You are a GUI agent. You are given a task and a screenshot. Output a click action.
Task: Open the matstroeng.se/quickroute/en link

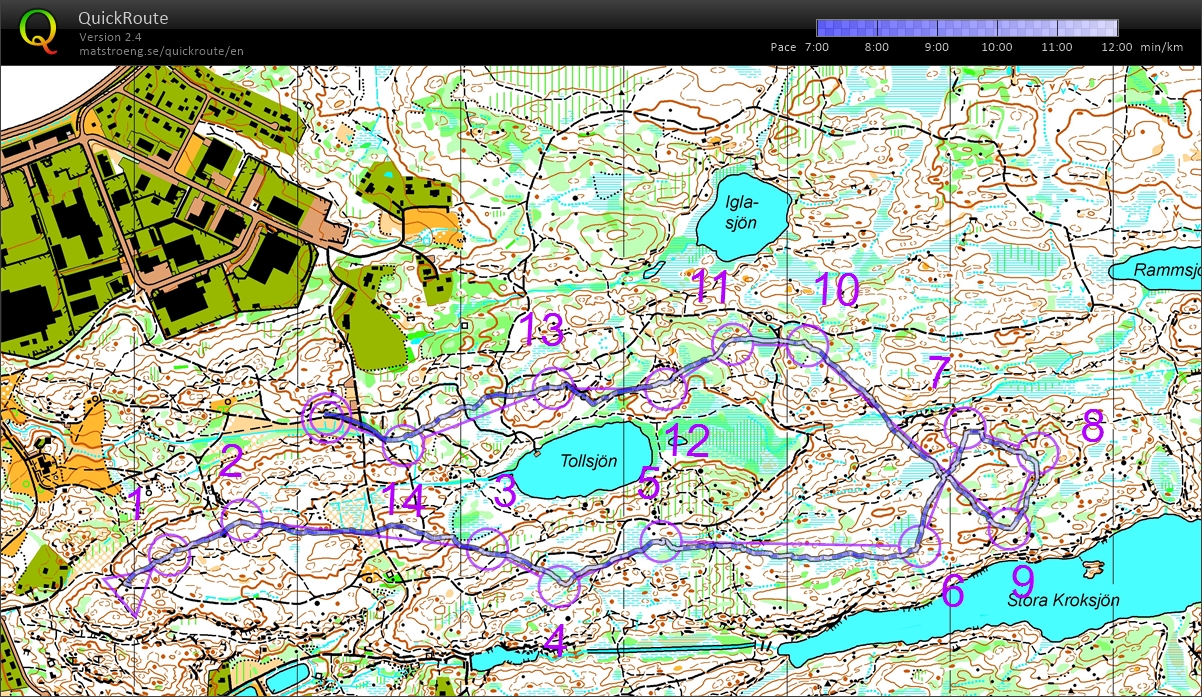(x=161, y=50)
